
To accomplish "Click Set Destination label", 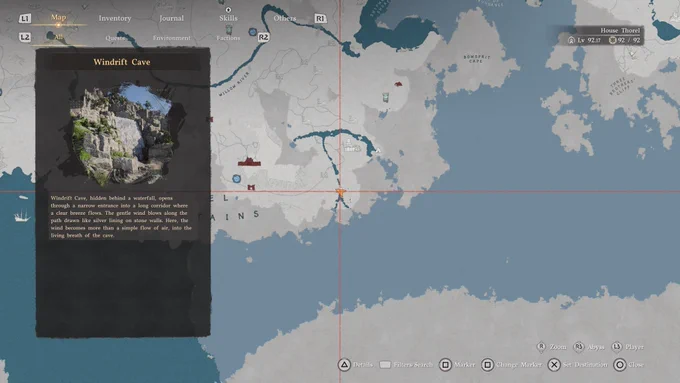I will pyautogui.click(x=585, y=365).
